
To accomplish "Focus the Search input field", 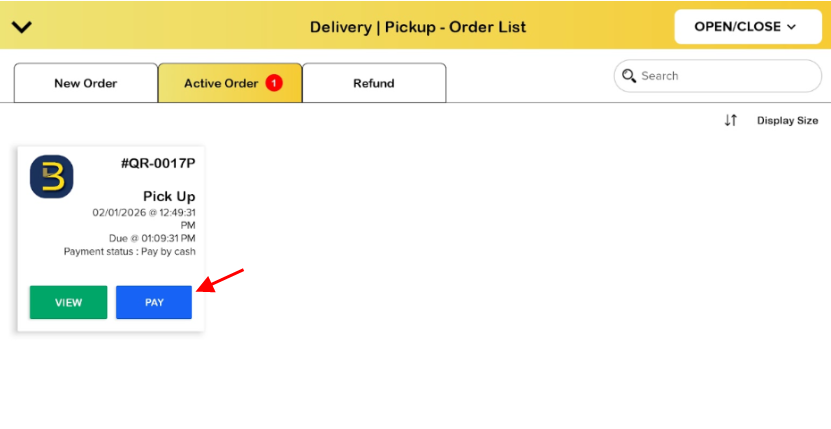I will tap(727, 76).
